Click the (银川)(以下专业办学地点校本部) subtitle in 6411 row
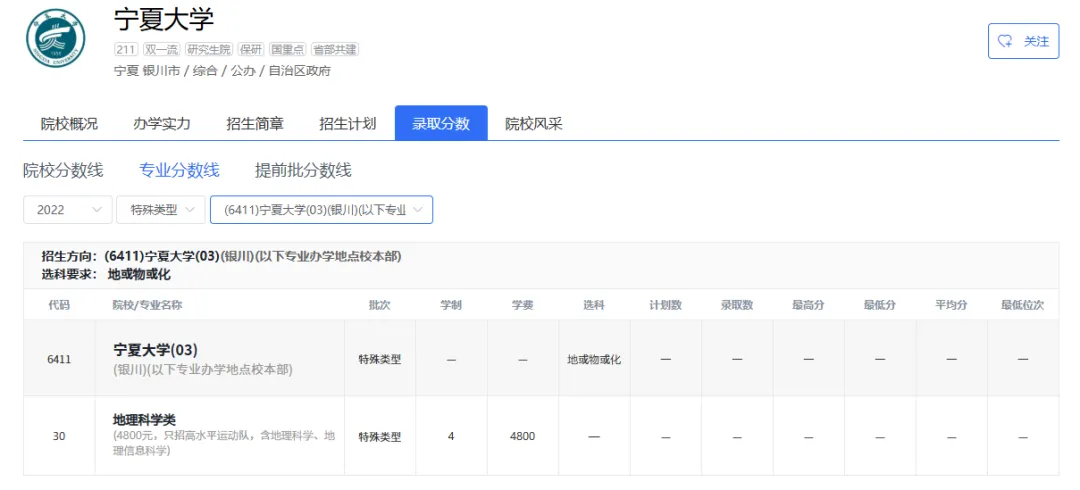The height and width of the screenshot is (490, 1080). 202,370
